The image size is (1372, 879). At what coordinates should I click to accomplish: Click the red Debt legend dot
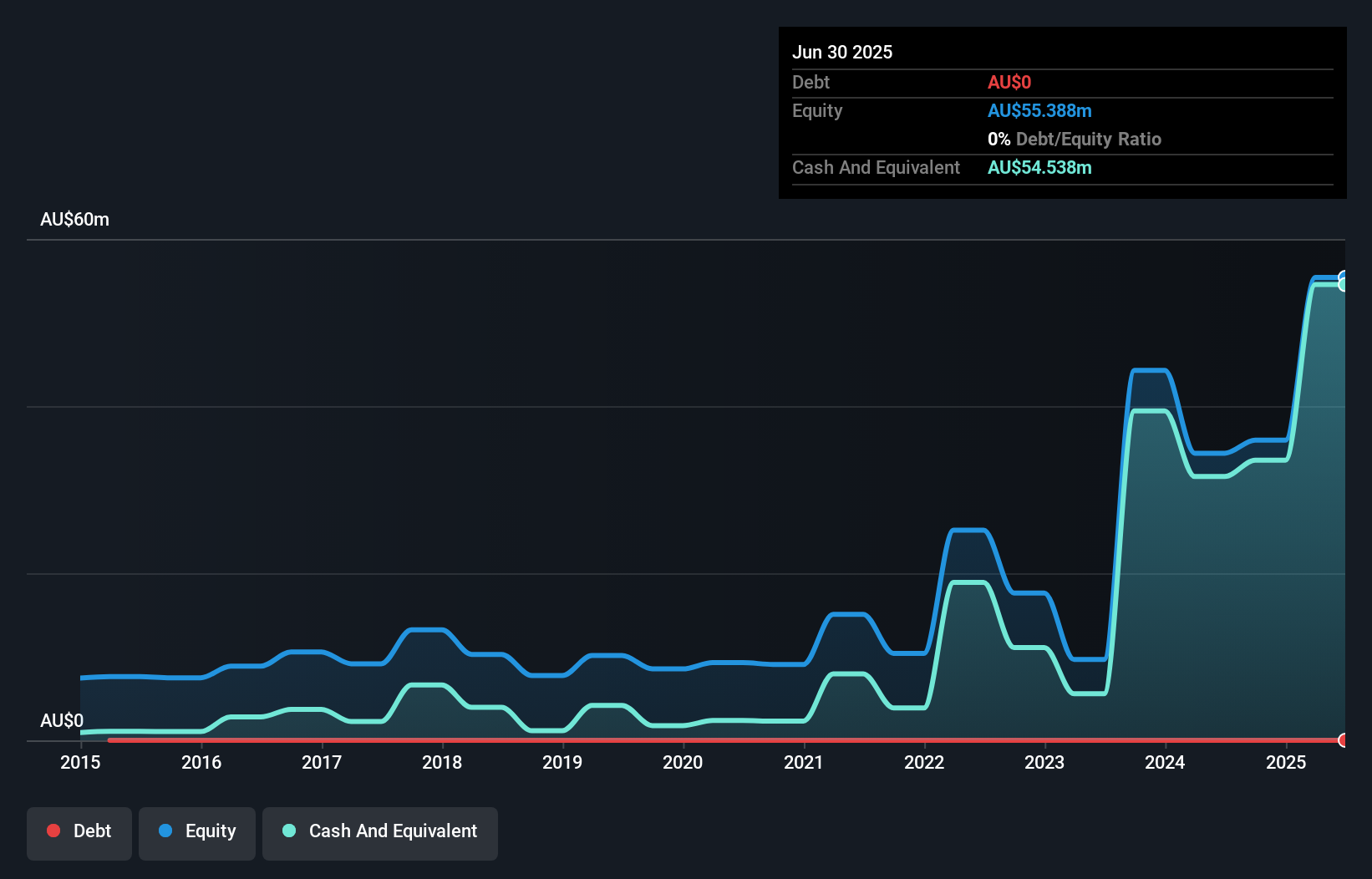coord(53,831)
